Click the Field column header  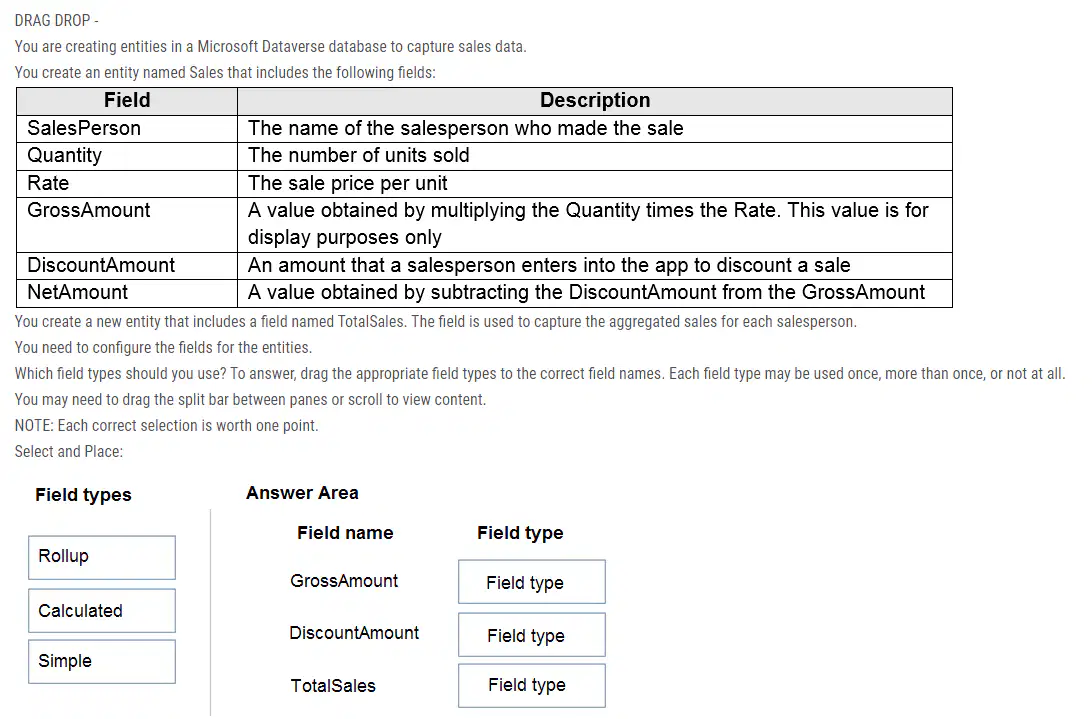[127, 101]
